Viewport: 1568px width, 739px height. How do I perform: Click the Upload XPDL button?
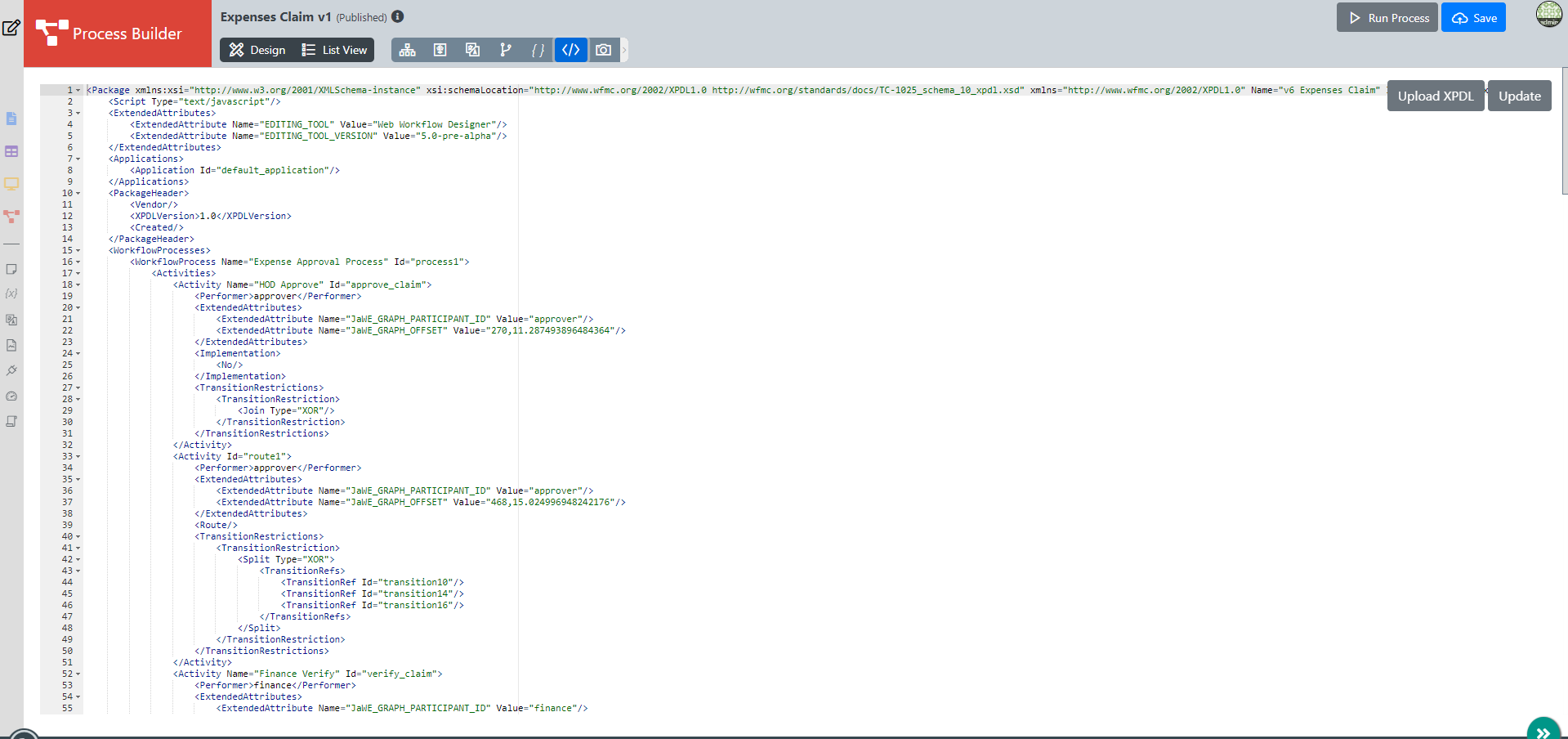(x=1435, y=96)
